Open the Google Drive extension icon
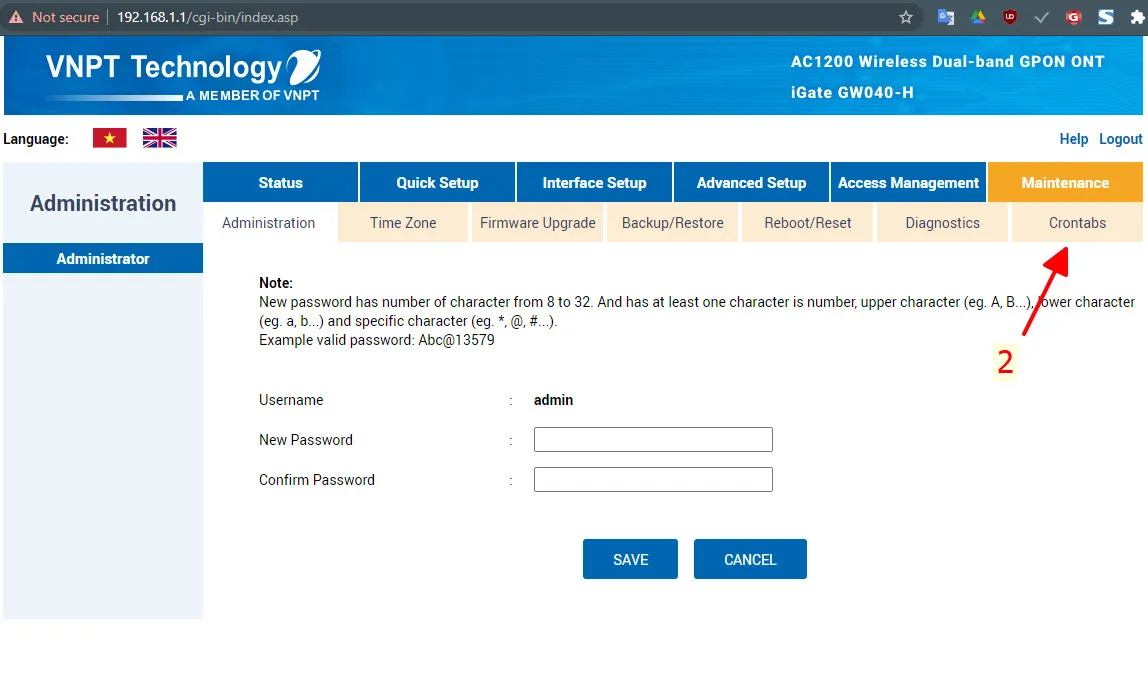Viewport: 1148px width, 689px height. (x=978, y=17)
